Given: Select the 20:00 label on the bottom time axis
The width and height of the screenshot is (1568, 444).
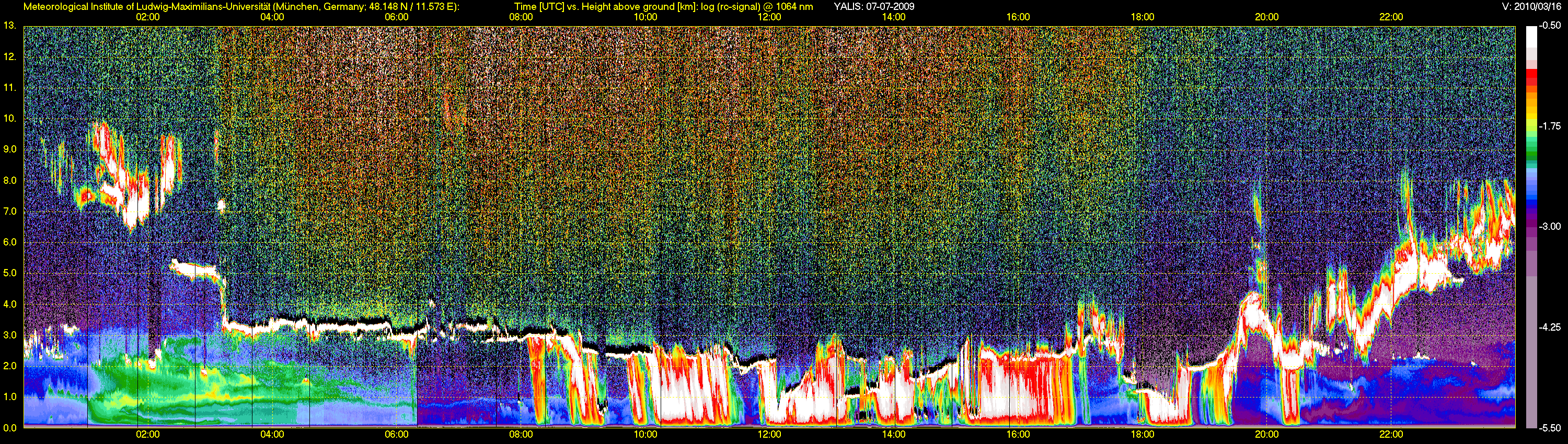Looking at the screenshot, I should tap(1267, 434).
